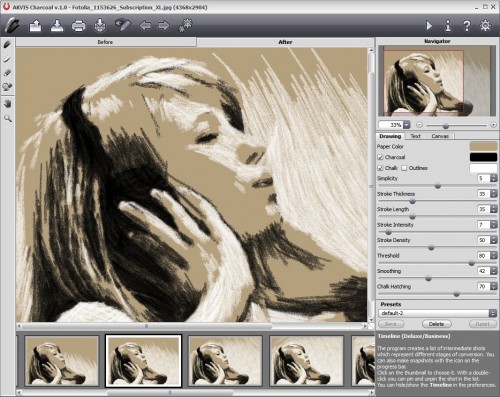Click the gears icon in the top toolbar

click(x=185, y=25)
